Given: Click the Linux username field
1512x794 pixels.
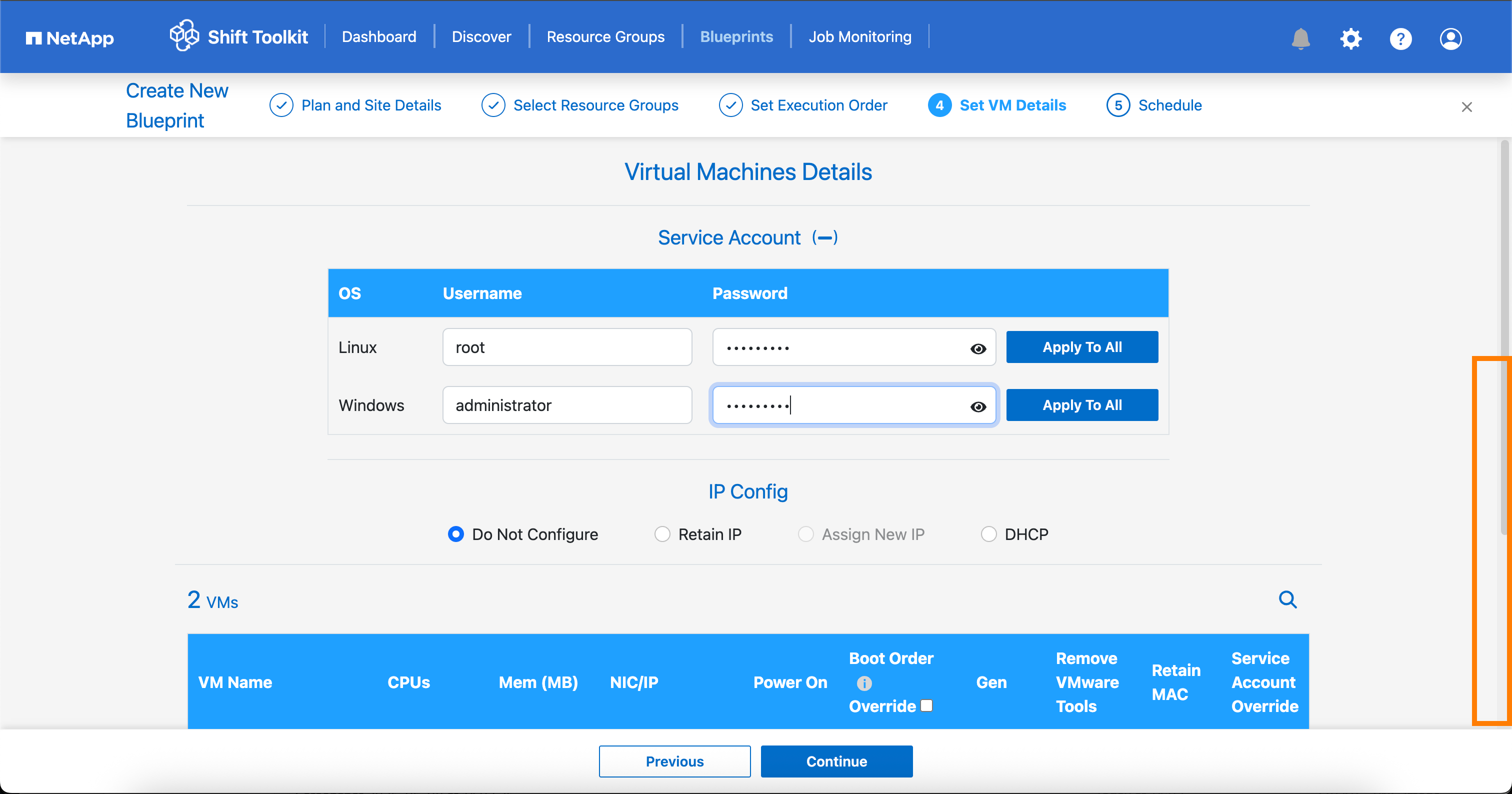Looking at the screenshot, I should coord(567,347).
